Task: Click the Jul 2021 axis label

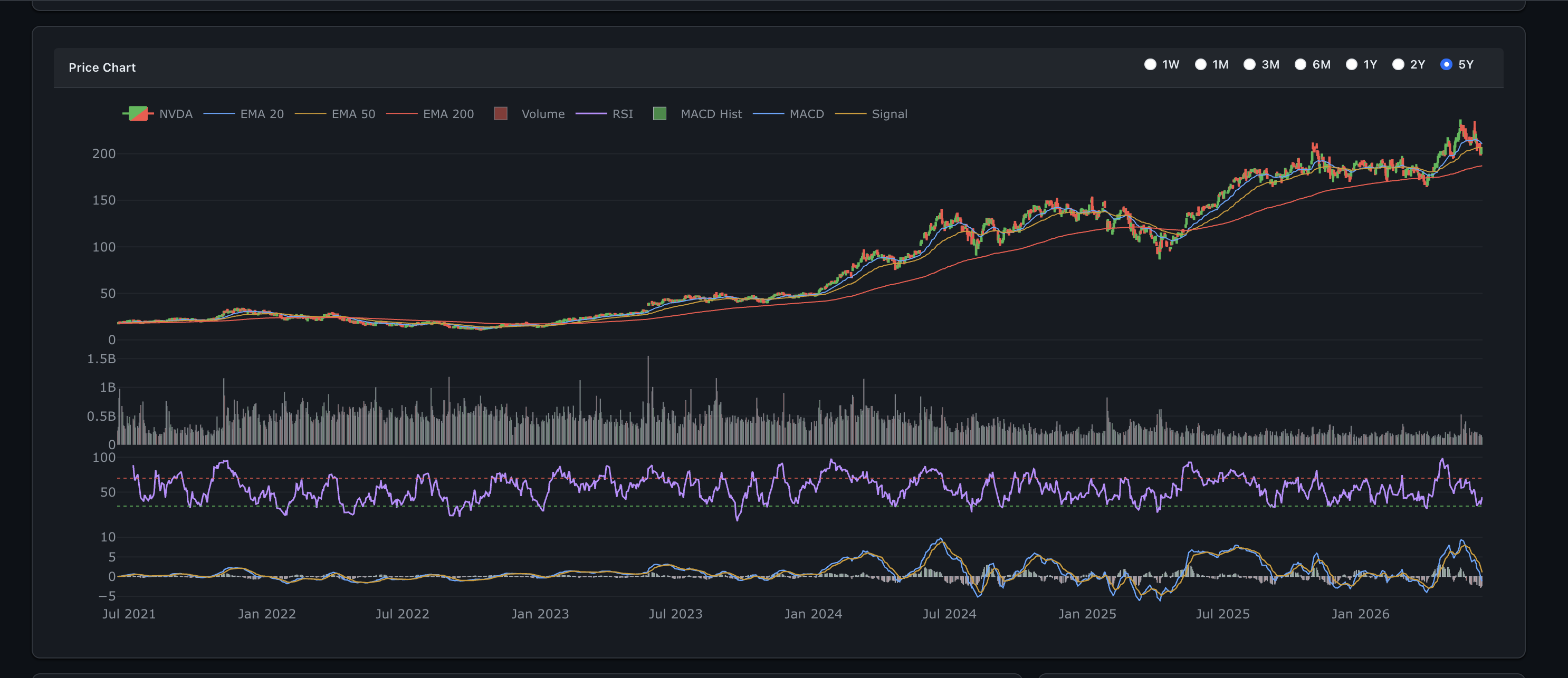Action: tap(129, 614)
